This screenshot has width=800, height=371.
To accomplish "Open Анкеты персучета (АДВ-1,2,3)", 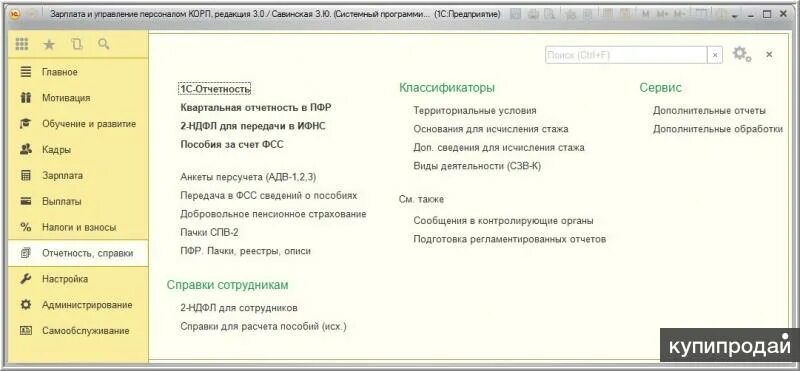I will (x=249, y=177).
